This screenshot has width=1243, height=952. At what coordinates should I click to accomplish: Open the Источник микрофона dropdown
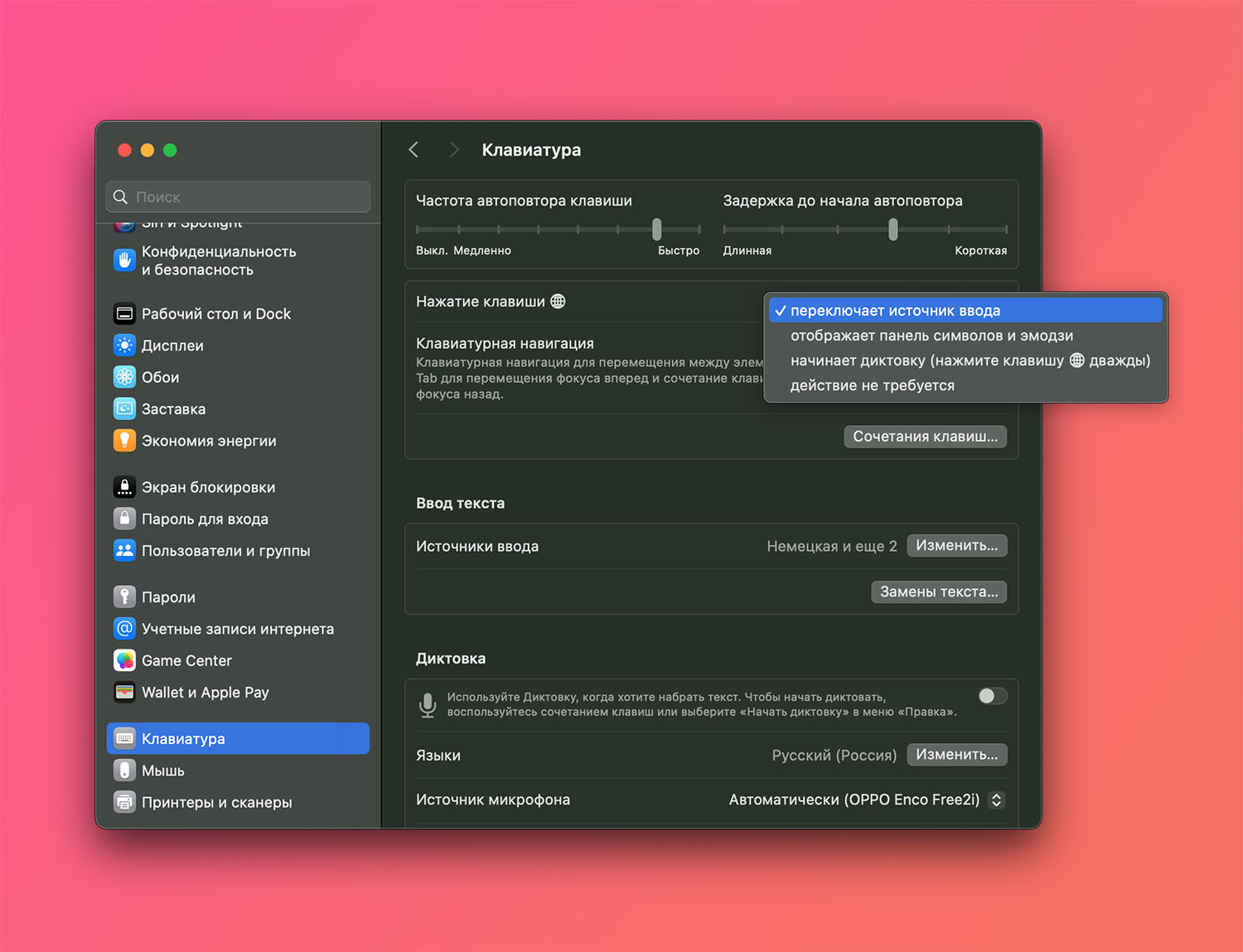[x=996, y=800]
